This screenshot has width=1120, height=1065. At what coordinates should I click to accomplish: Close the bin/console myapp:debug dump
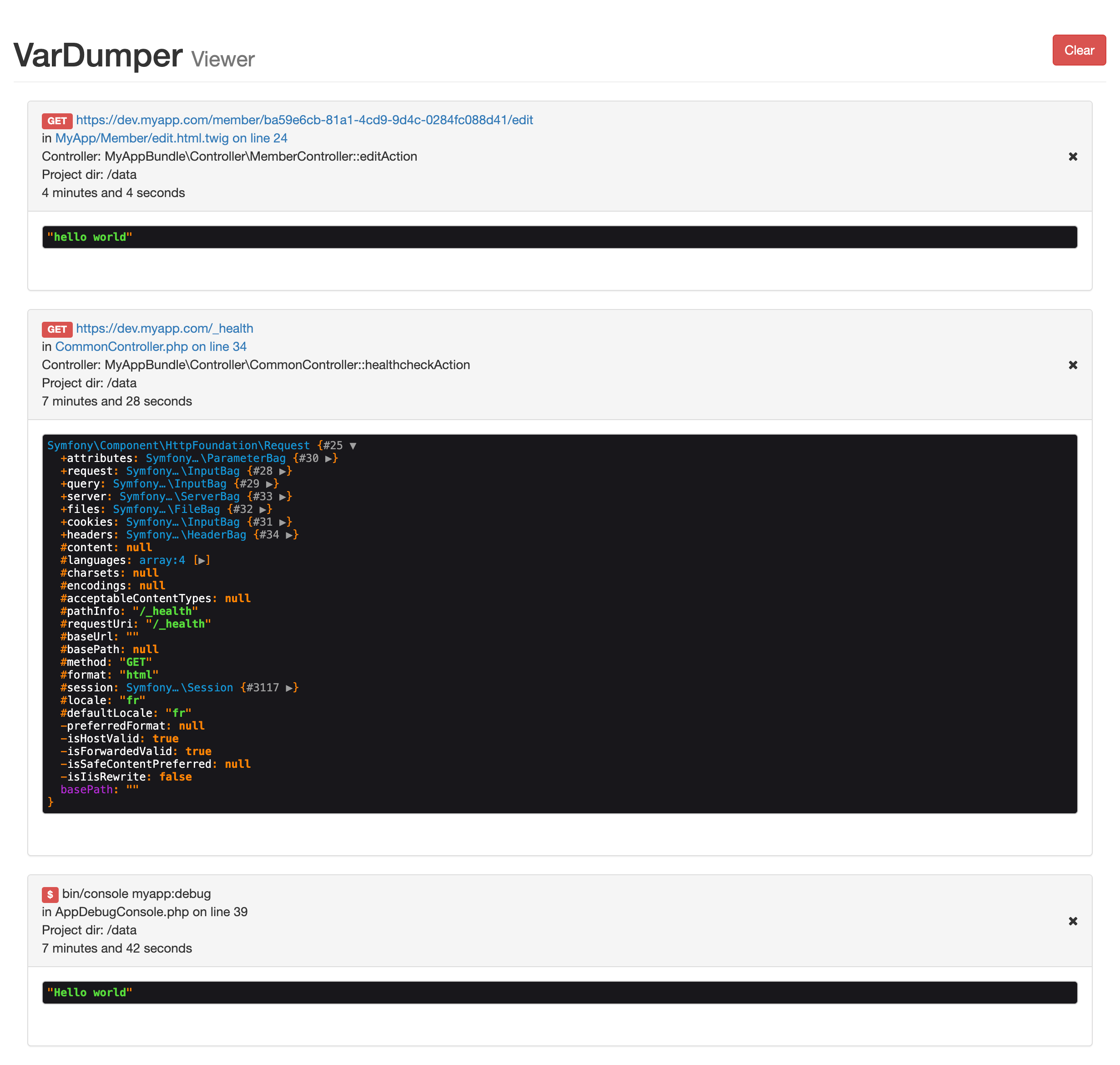pyautogui.click(x=1072, y=921)
